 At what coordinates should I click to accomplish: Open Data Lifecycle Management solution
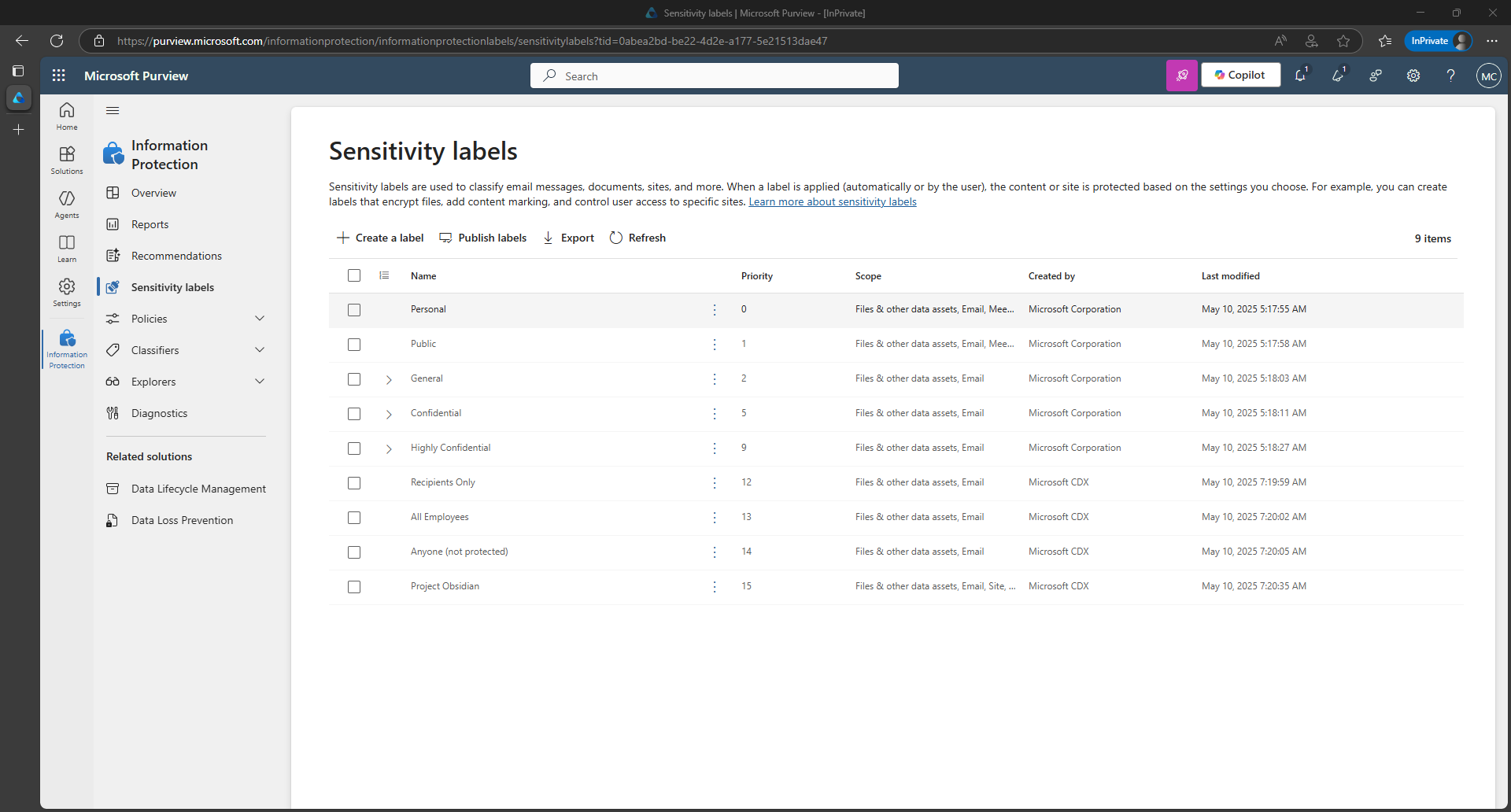[x=198, y=489]
